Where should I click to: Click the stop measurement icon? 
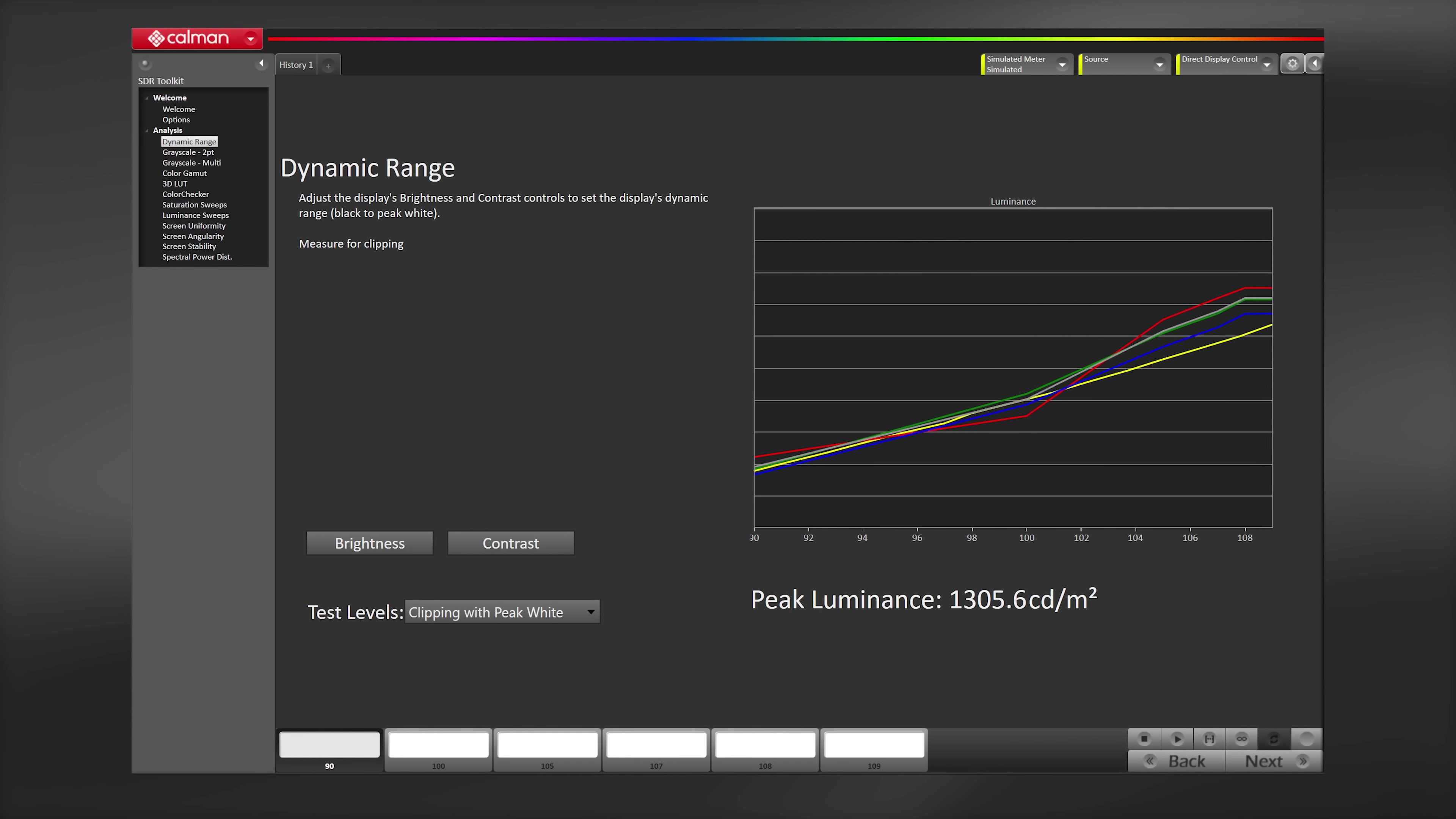(1144, 739)
